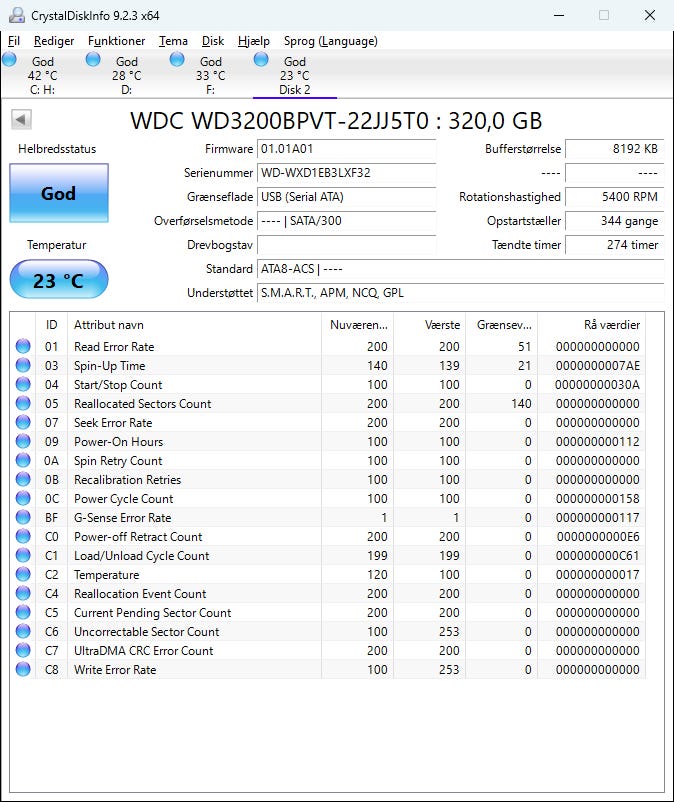
Task: Click the Standard field ATA8-ACS
Action: pyautogui.click(x=460, y=269)
